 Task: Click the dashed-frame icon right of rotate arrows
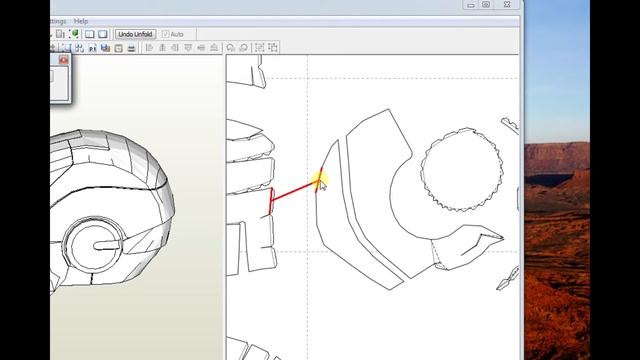pyautogui.click(x=260, y=48)
